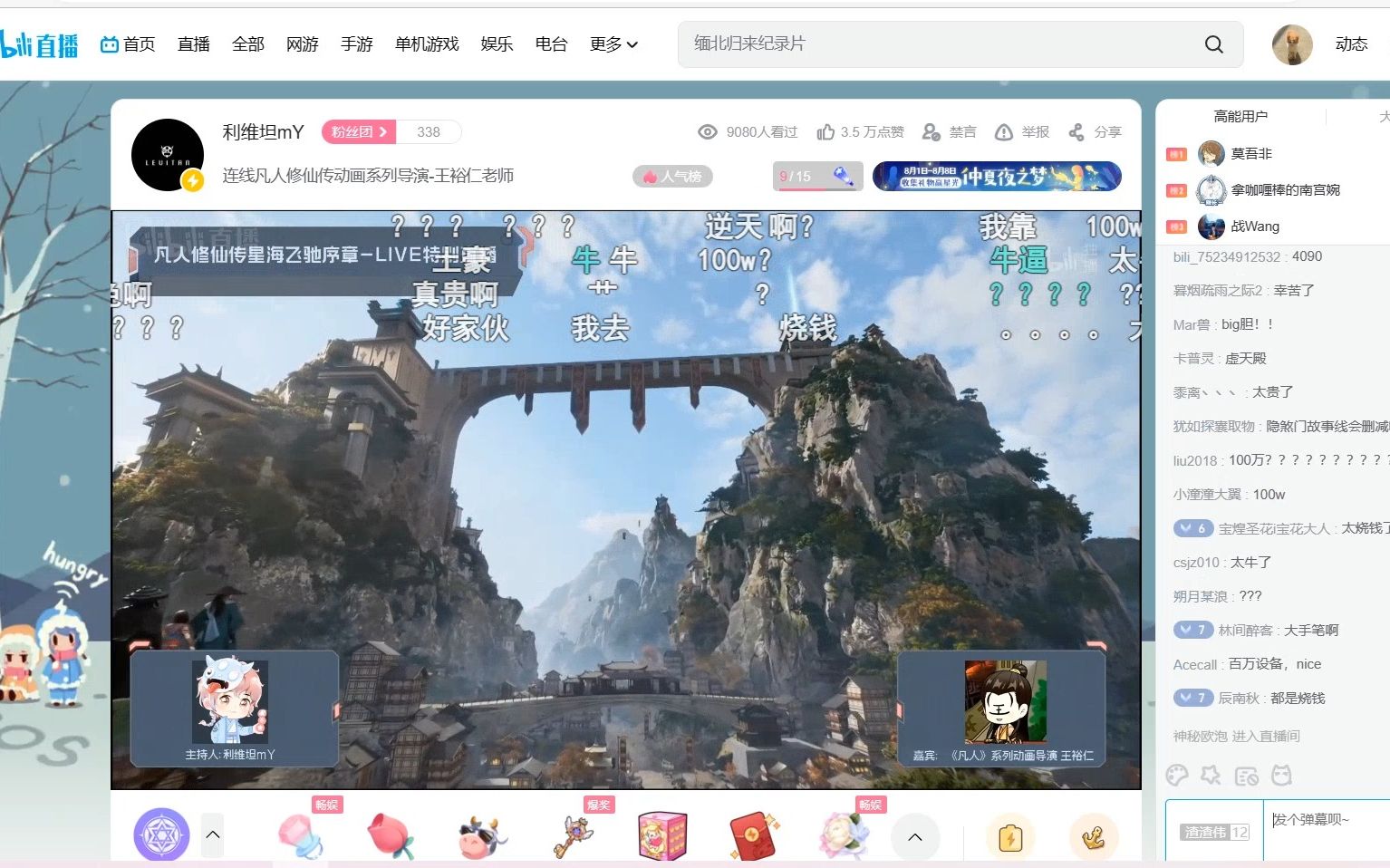The width and height of the screenshot is (1390, 868).
Task: Click host card 主持人: 利维坦mY
Action: 235,709
